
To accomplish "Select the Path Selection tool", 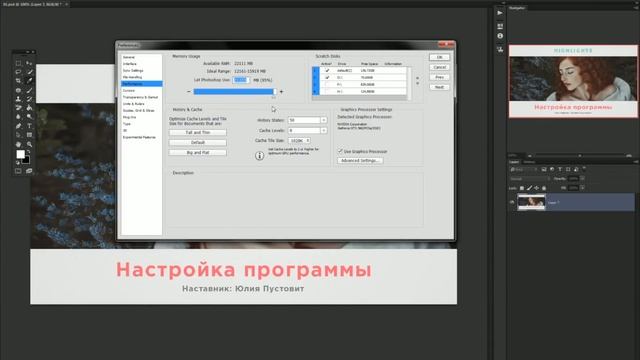I will (x=18, y=135).
